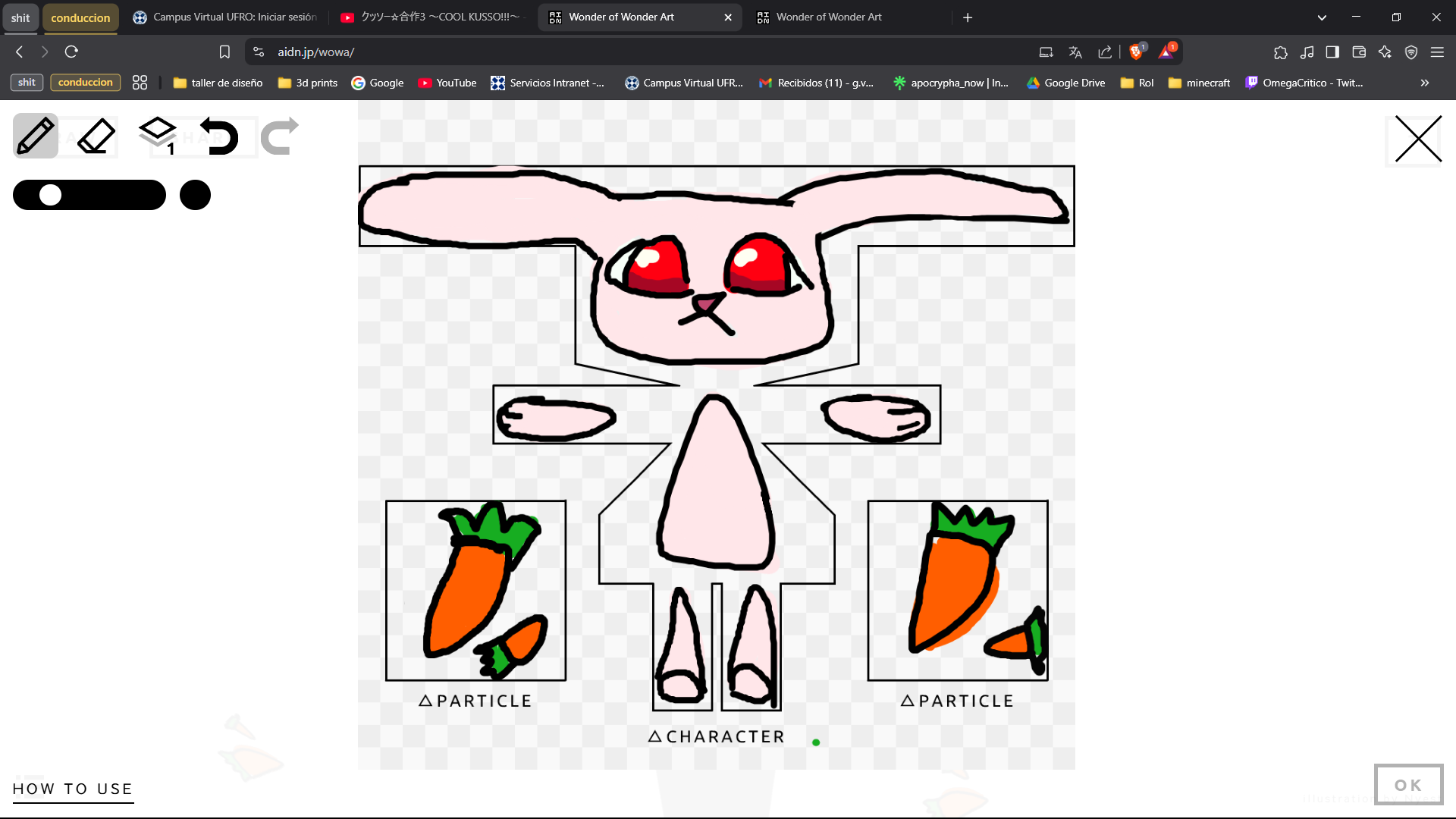The height and width of the screenshot is (819, 1456).
Task: Open the Brave Rewards triangle icon
Action: (1168, 52)
